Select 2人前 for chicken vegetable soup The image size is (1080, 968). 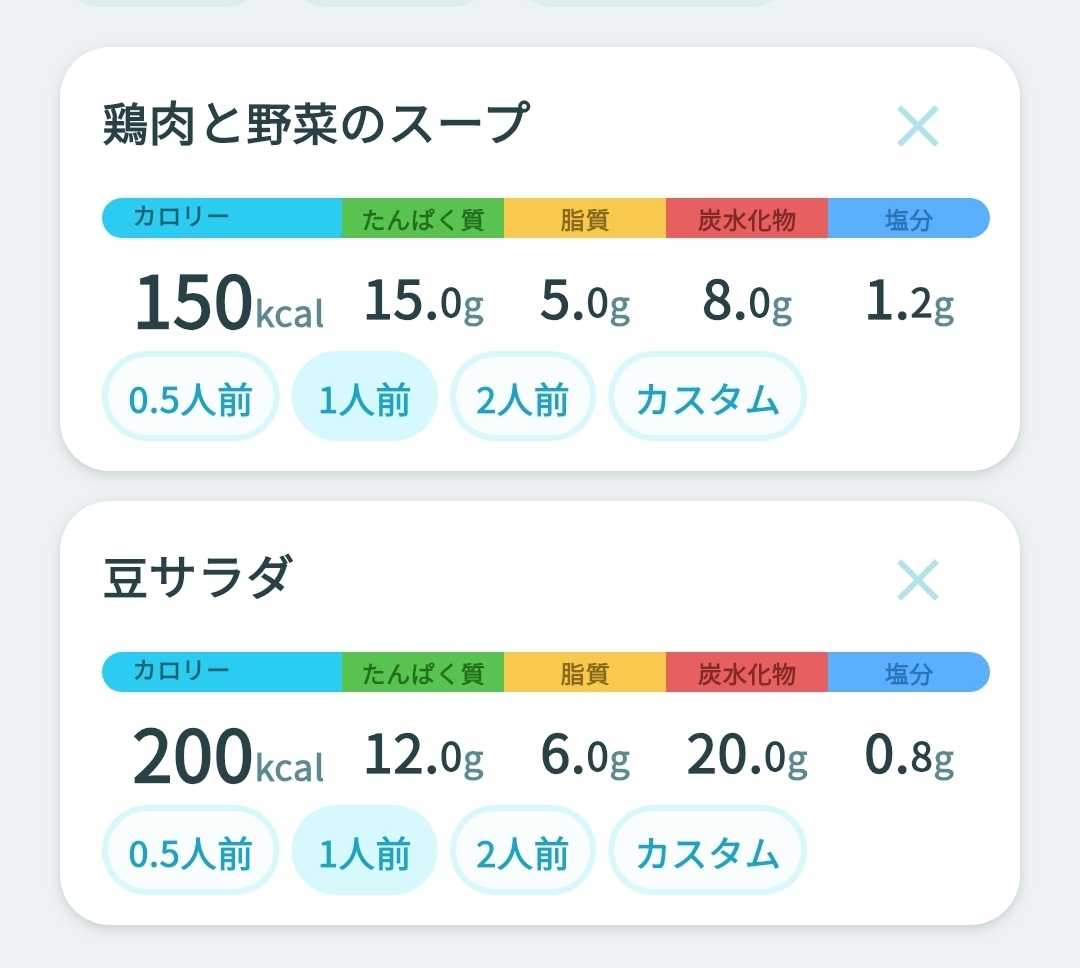point(522,397)
